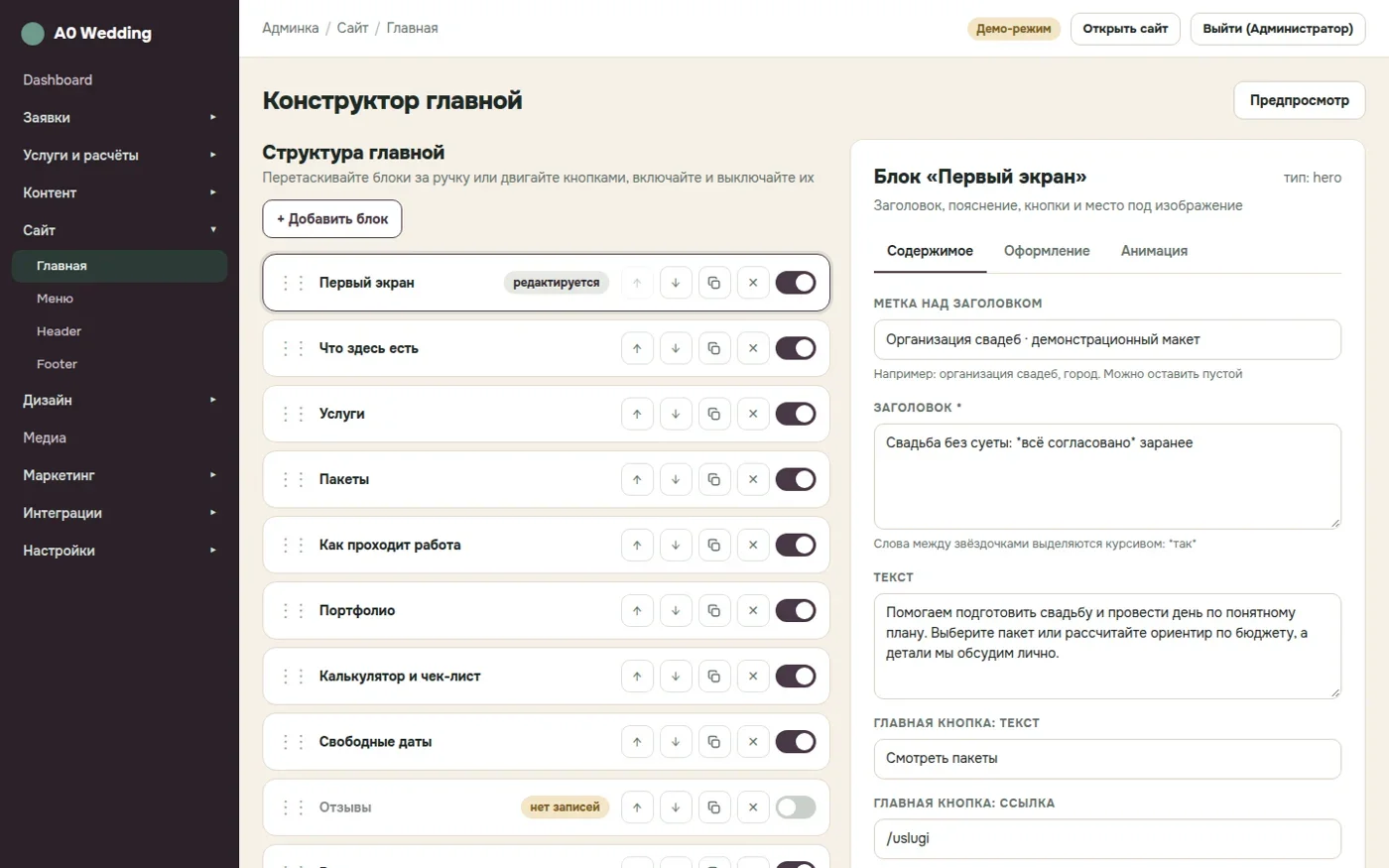Viewport: 1389px width, 868px height.
Task: Click the drag handle of Калькулятор и чек-лист
Action: tap(293, 676)
